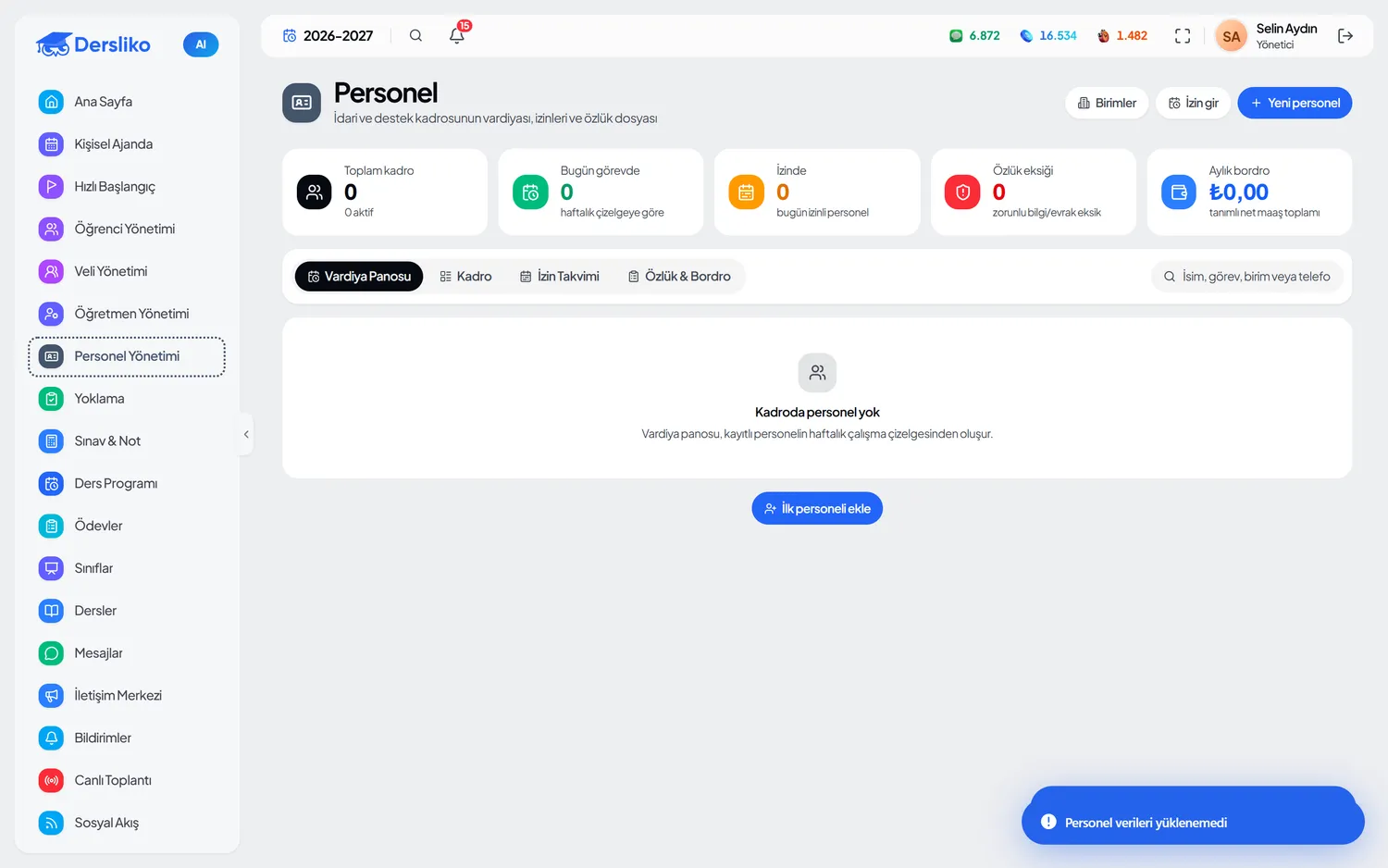
Task: Click the Özlük eksiği stat card
Action: [1034, 192]
